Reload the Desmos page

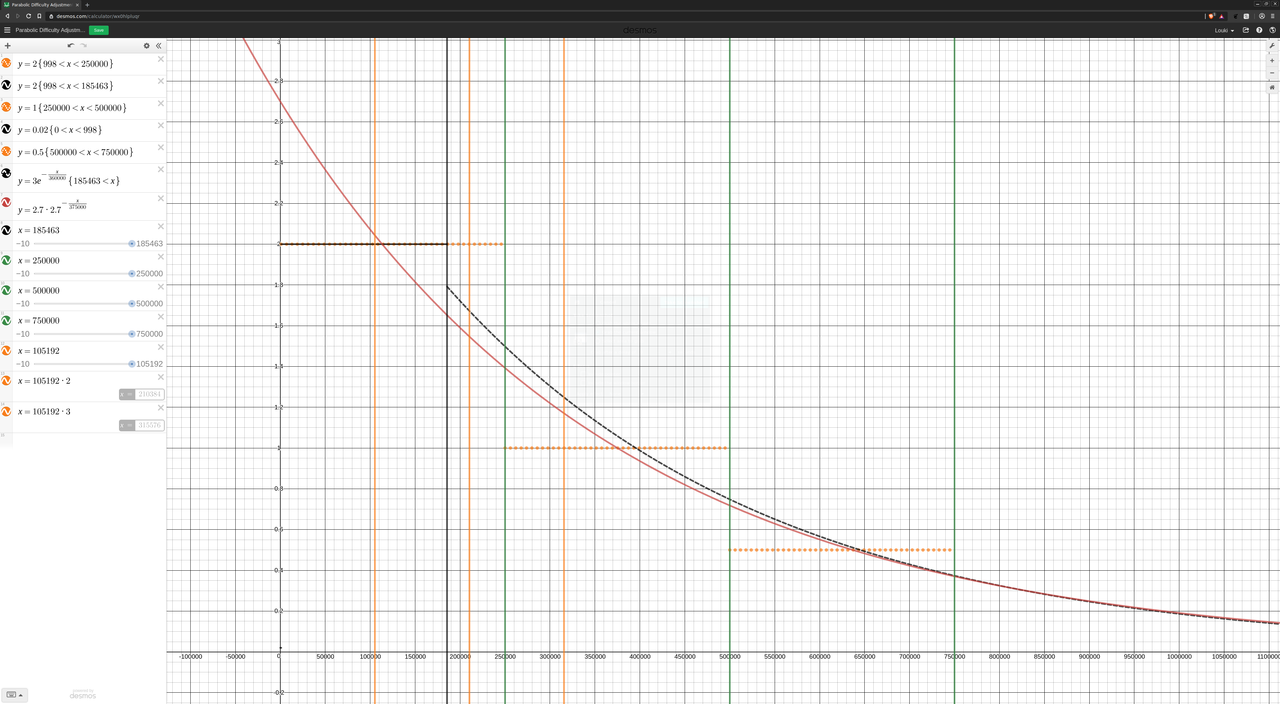(28, 16)
